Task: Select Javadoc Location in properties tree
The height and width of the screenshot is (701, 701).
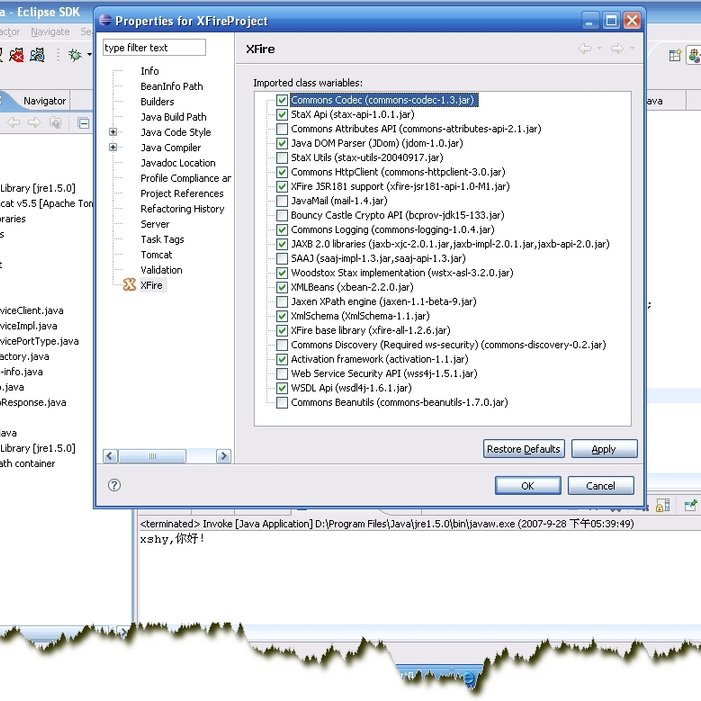Action: pyautogui.click(x=178, y=163)
